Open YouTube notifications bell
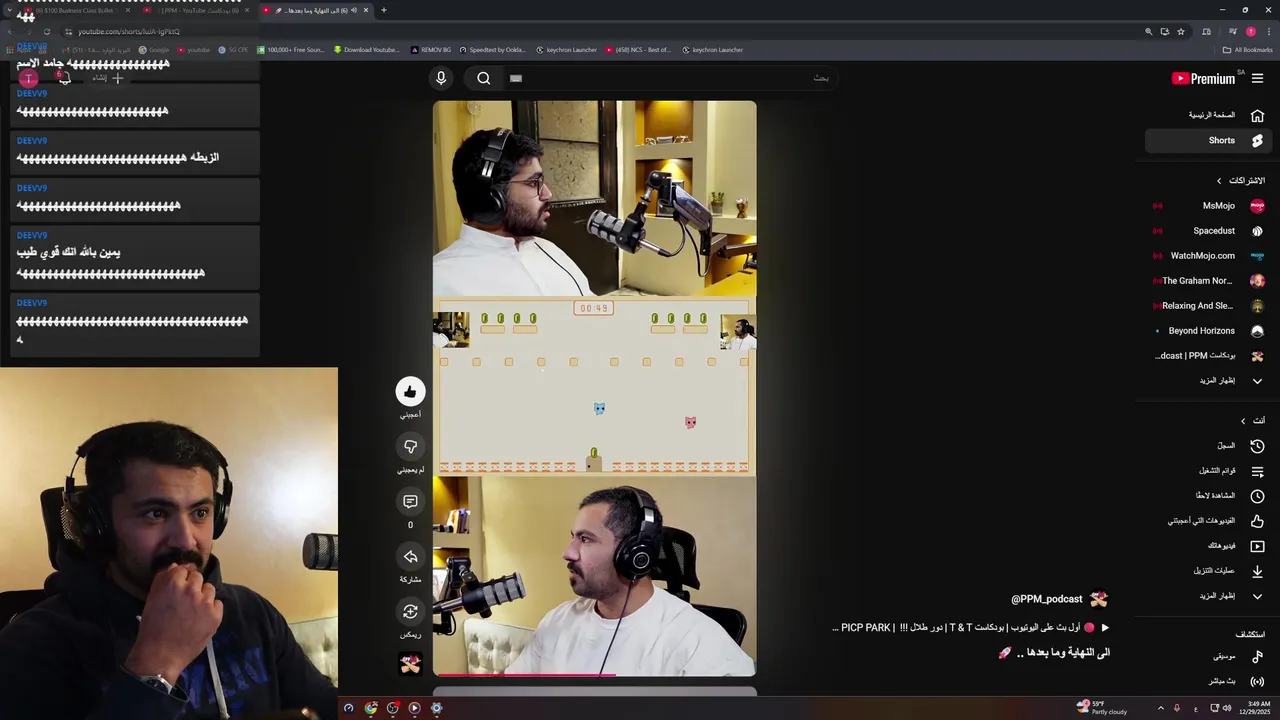The width and height of the screenshot is (1280, 720). (x=64, y=77)
